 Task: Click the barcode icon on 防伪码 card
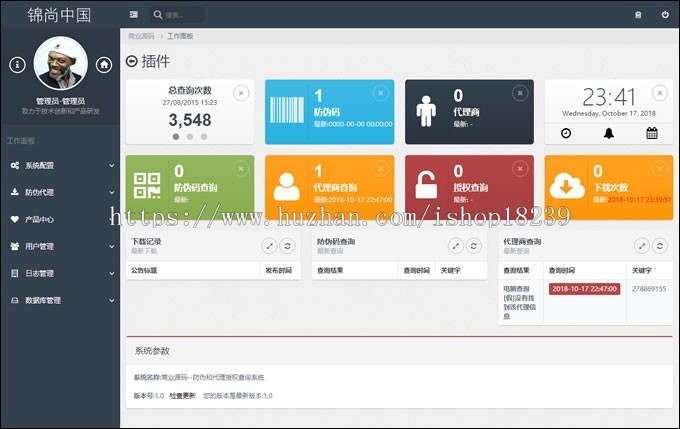(287, 110)
